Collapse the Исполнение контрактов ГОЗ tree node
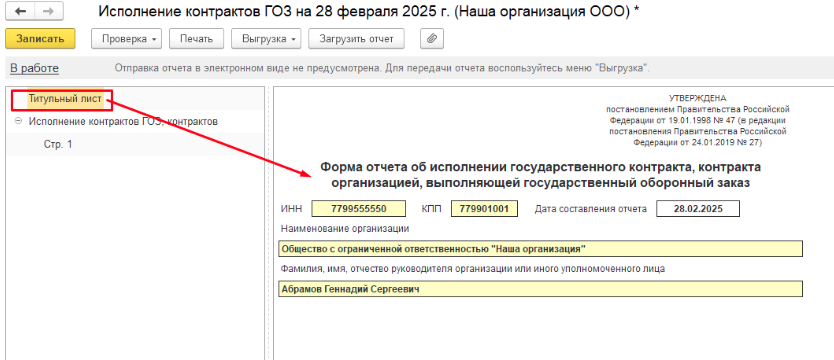Image resolution: width=834 pixels, height=360 pixels. (19, 122)
